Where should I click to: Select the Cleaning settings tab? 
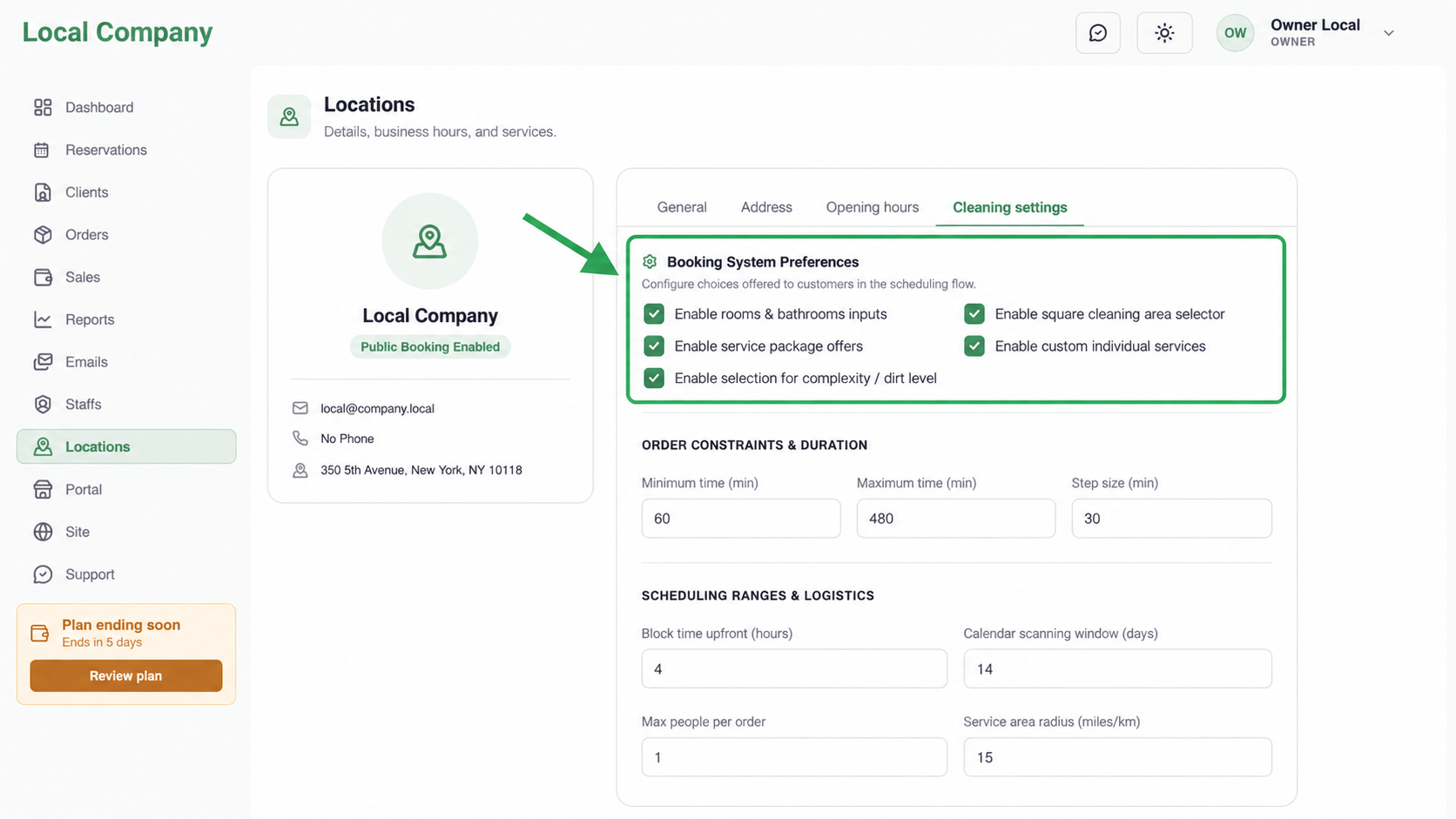[1010, 207]
